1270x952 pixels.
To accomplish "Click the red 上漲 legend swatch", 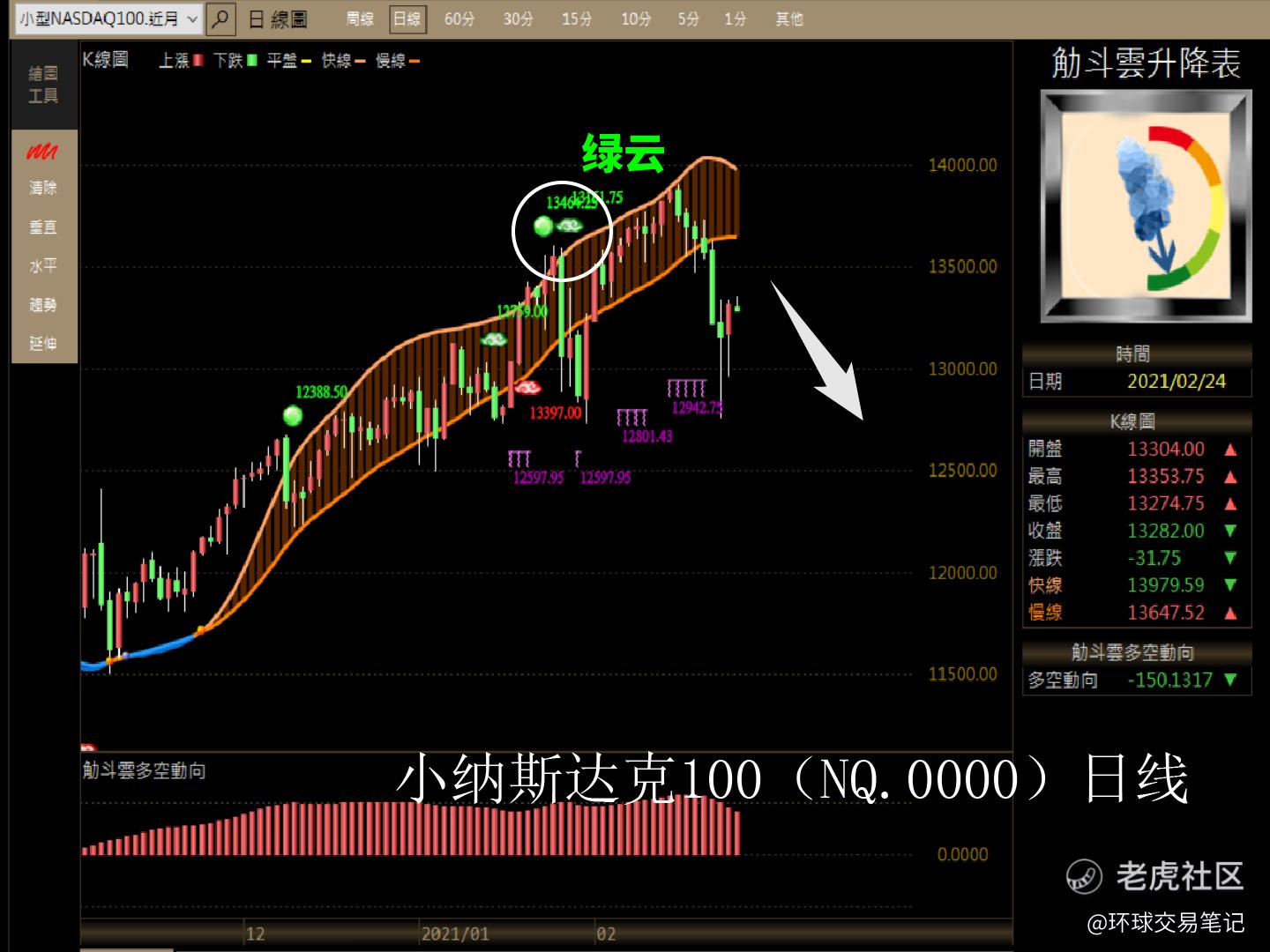I will tap(198, 60).
